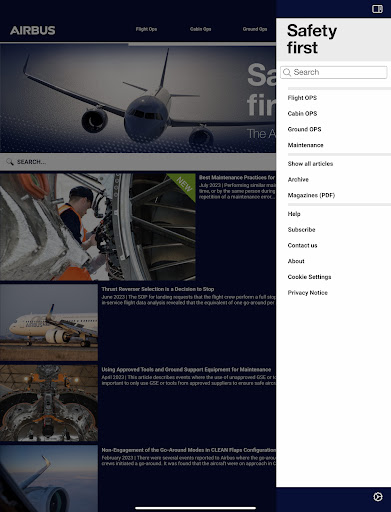
Task: Open Cookie Settings
Action: click(x=309, y=277)
